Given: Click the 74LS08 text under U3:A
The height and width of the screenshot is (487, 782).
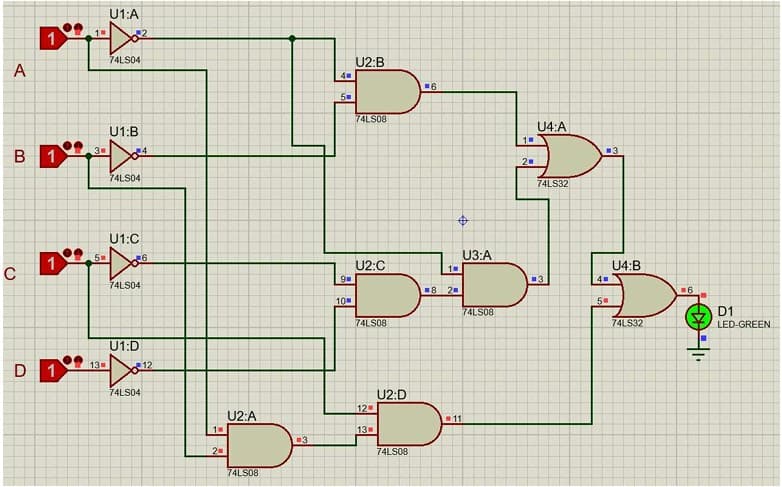Looking at the screenshot, I should 478,312.
